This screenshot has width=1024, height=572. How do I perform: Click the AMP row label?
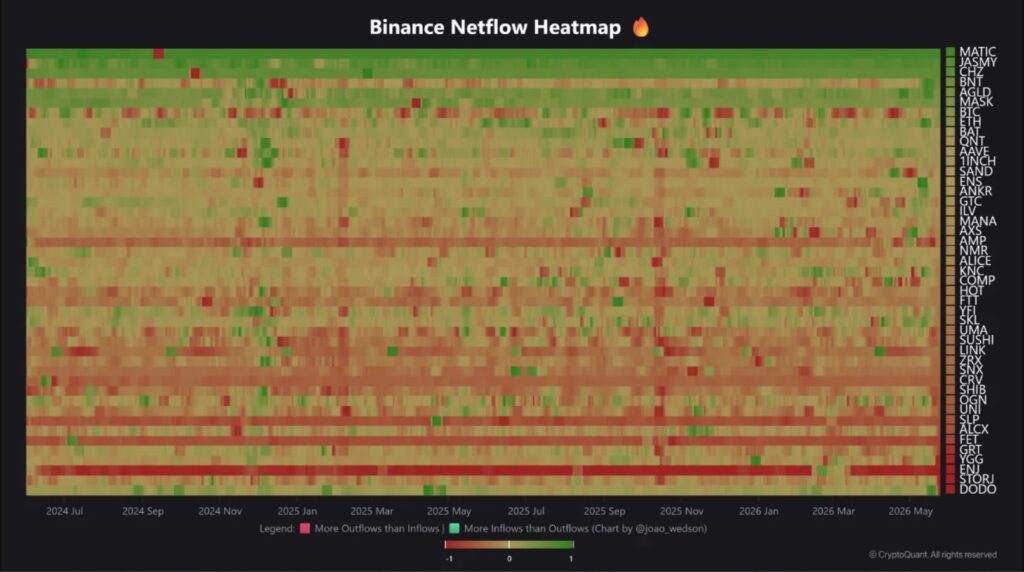tap(972, 241)
